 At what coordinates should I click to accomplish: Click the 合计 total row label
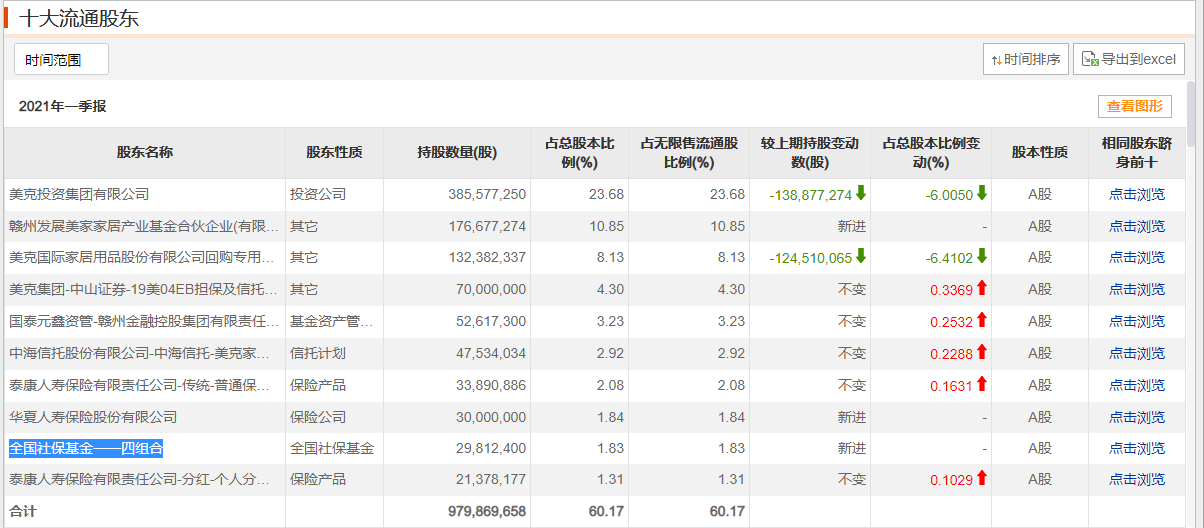tap(23, 511)
